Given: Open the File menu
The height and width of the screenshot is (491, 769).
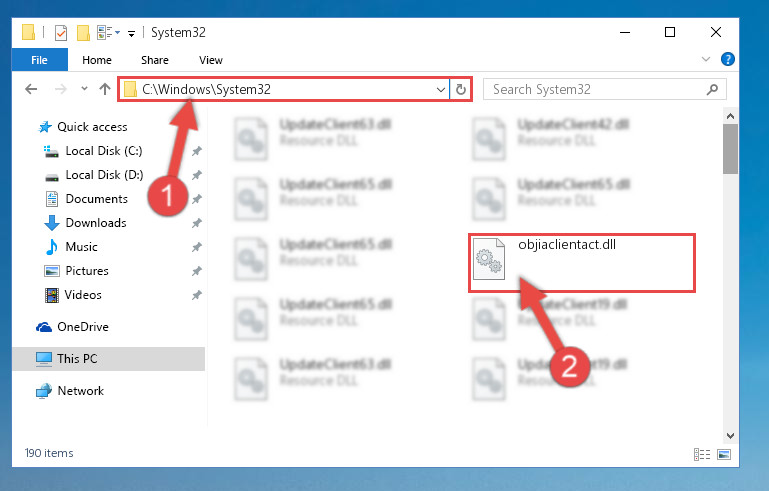Looking at the screenshot, I should (40, 60).
